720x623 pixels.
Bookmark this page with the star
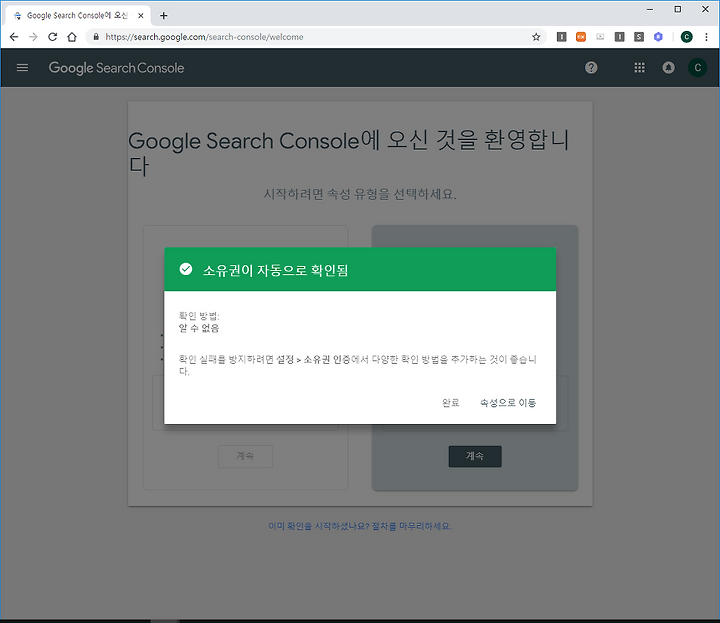(x=536, y=37)
